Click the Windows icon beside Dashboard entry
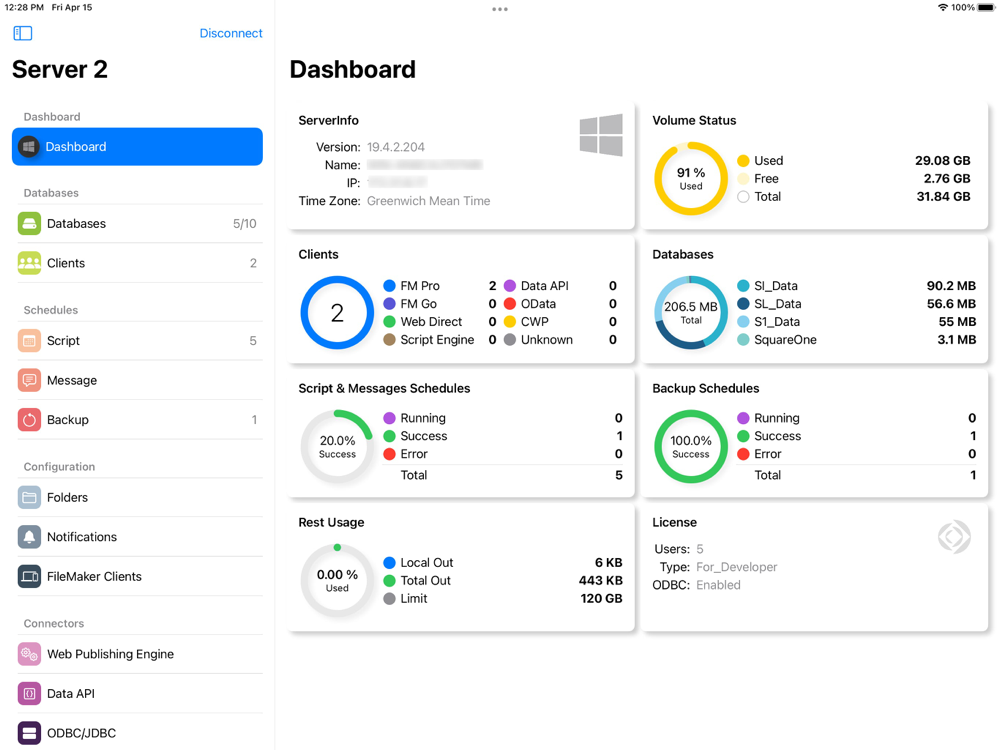 click(x=29, y=147)
